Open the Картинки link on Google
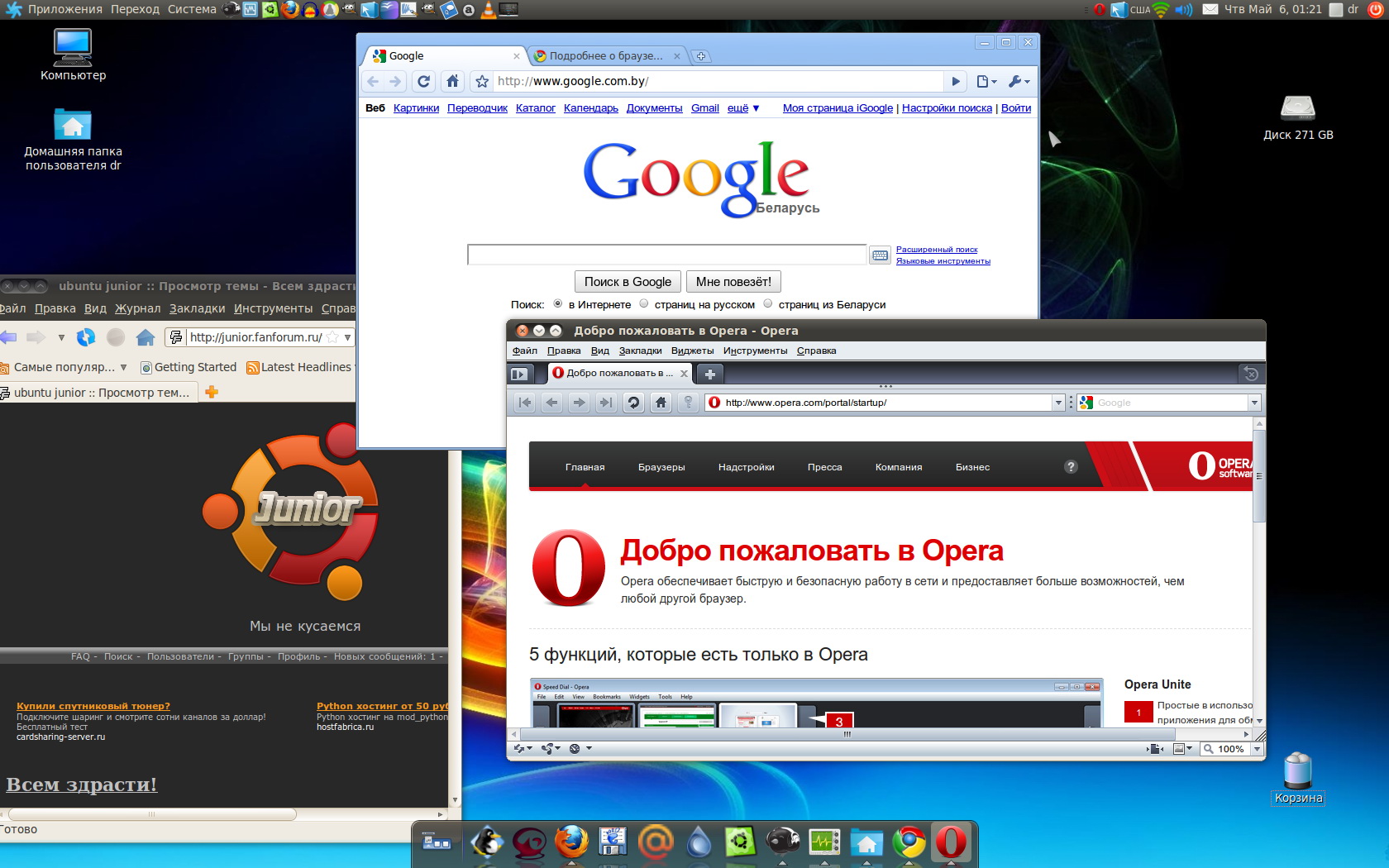This screenshot has width=1389, height=868. pos(416,108)
